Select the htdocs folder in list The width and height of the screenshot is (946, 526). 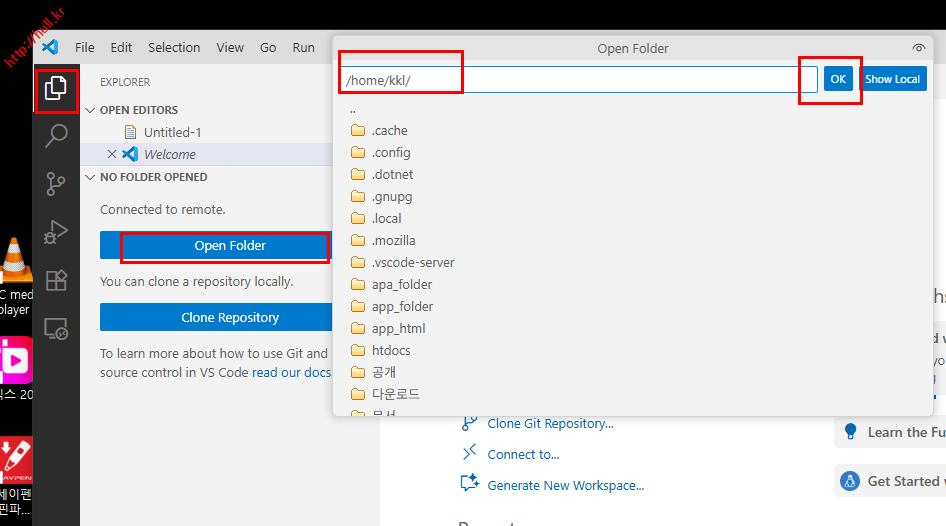click(x=390, y=350)
